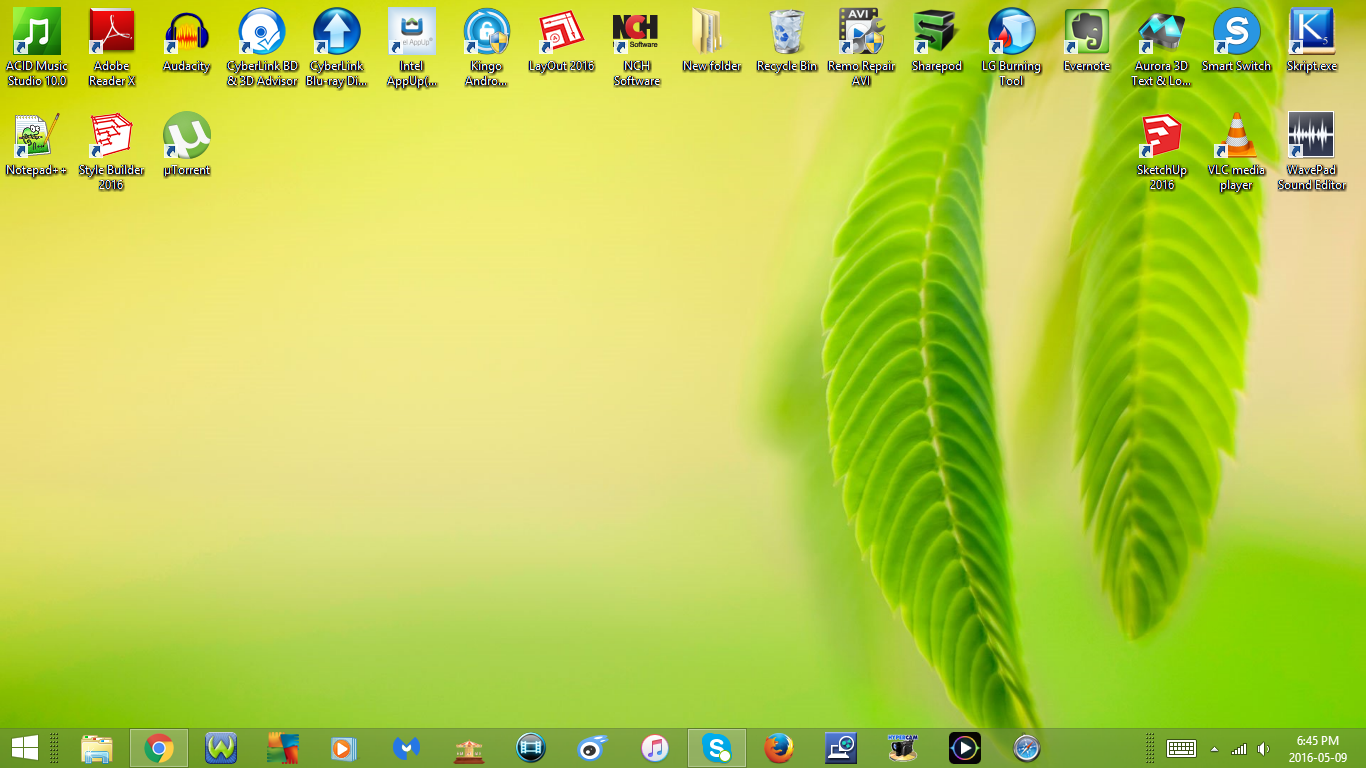Select WavePad Sound Editor icon
Screen dimensions: 1366x768
(x=1312, y=151)
